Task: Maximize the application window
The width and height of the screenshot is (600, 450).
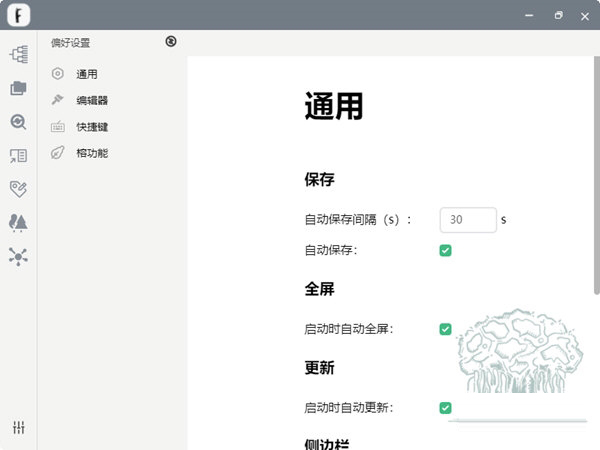Action: (559, 15)
